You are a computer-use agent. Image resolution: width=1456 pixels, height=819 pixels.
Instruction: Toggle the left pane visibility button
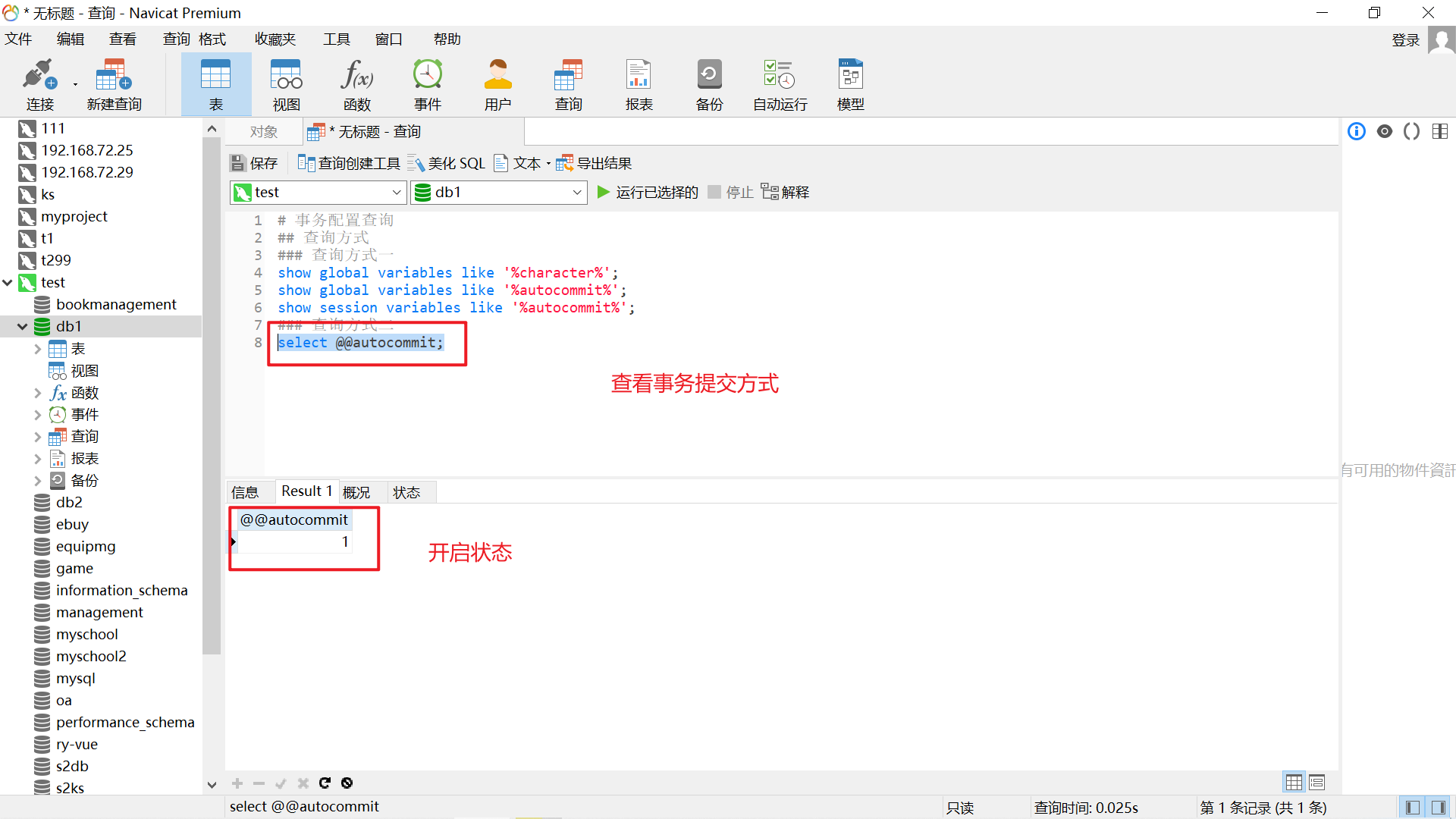pos(1412,808)
